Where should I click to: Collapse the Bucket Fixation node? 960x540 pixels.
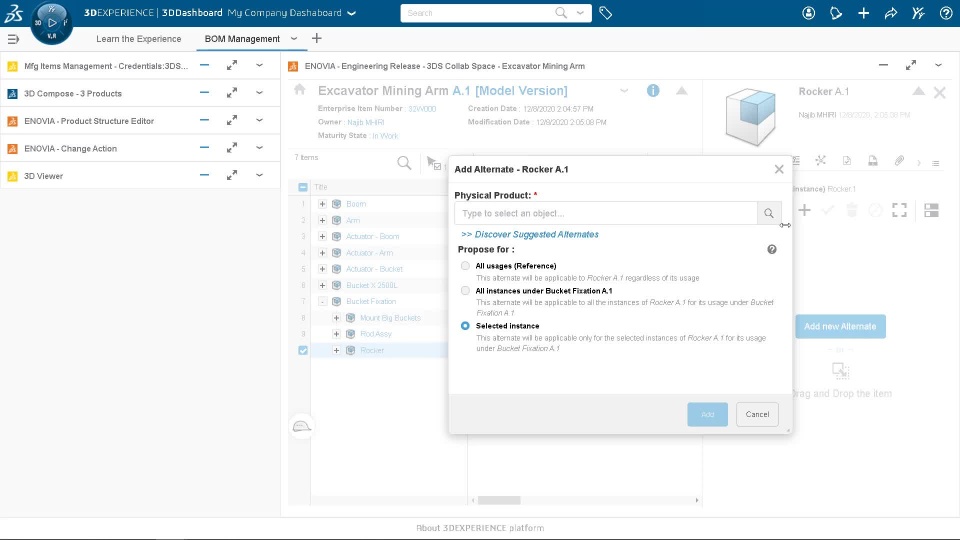pos(322,301)
